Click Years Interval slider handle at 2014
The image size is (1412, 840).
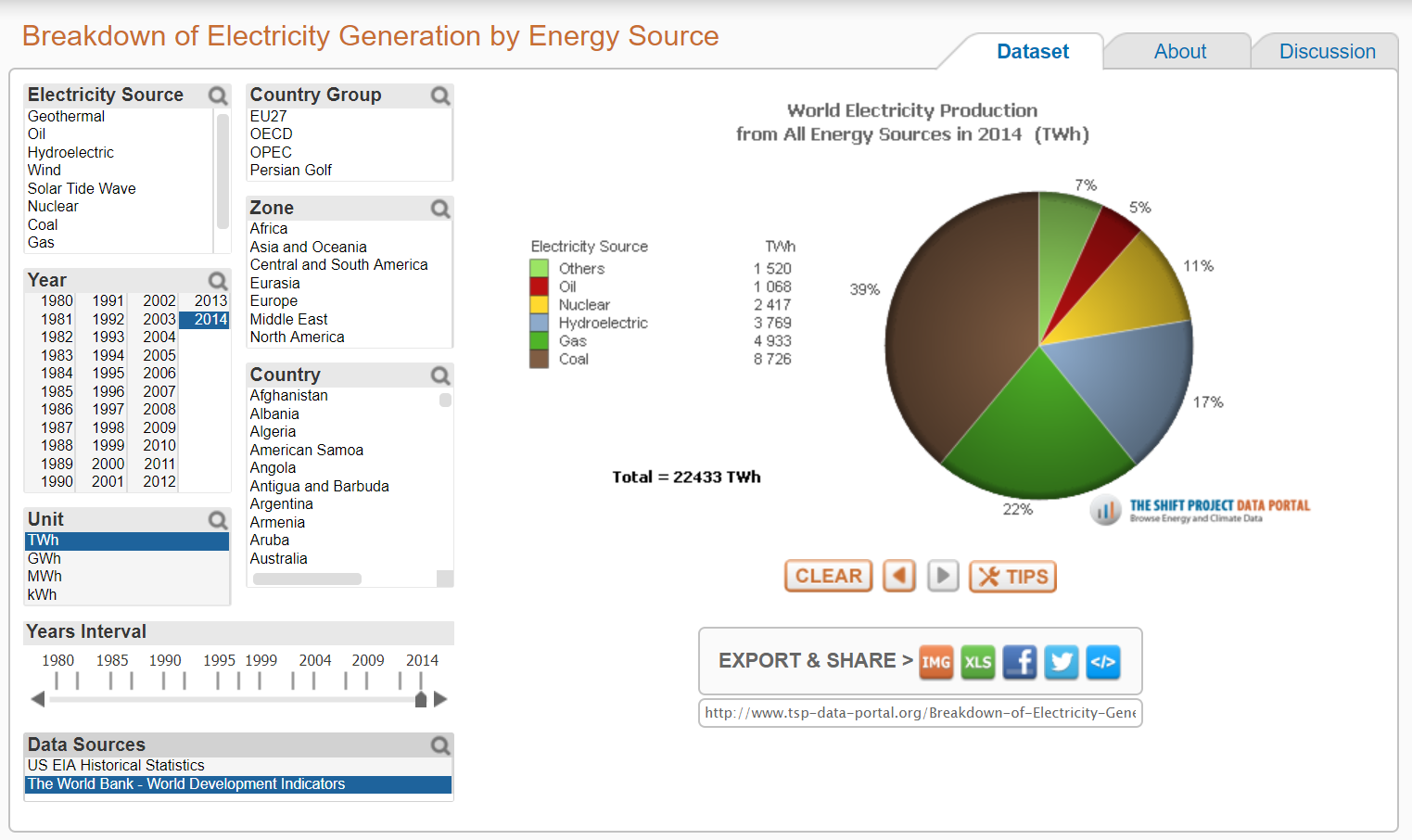421,700
